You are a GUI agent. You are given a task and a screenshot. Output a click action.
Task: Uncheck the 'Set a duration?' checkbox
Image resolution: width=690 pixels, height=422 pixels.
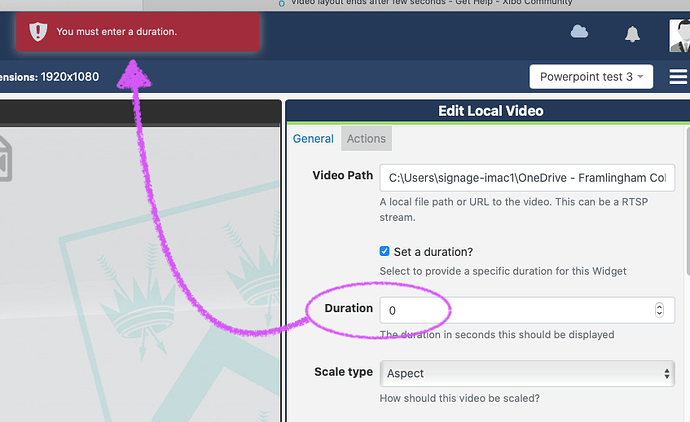click(x=385, y=251)
